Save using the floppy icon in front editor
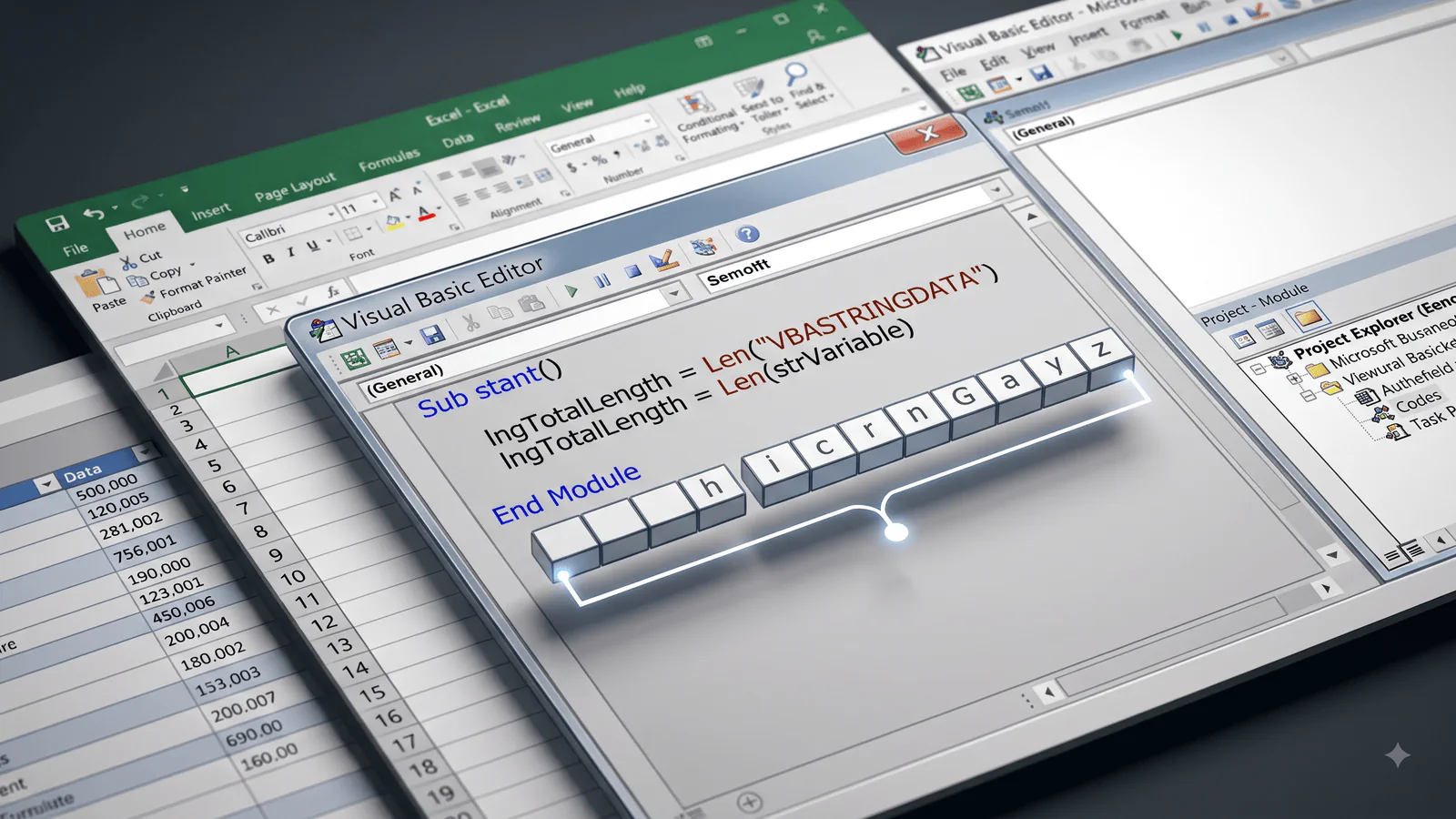The width and height of the screenshot is (1456, 819). pos(433,335)
